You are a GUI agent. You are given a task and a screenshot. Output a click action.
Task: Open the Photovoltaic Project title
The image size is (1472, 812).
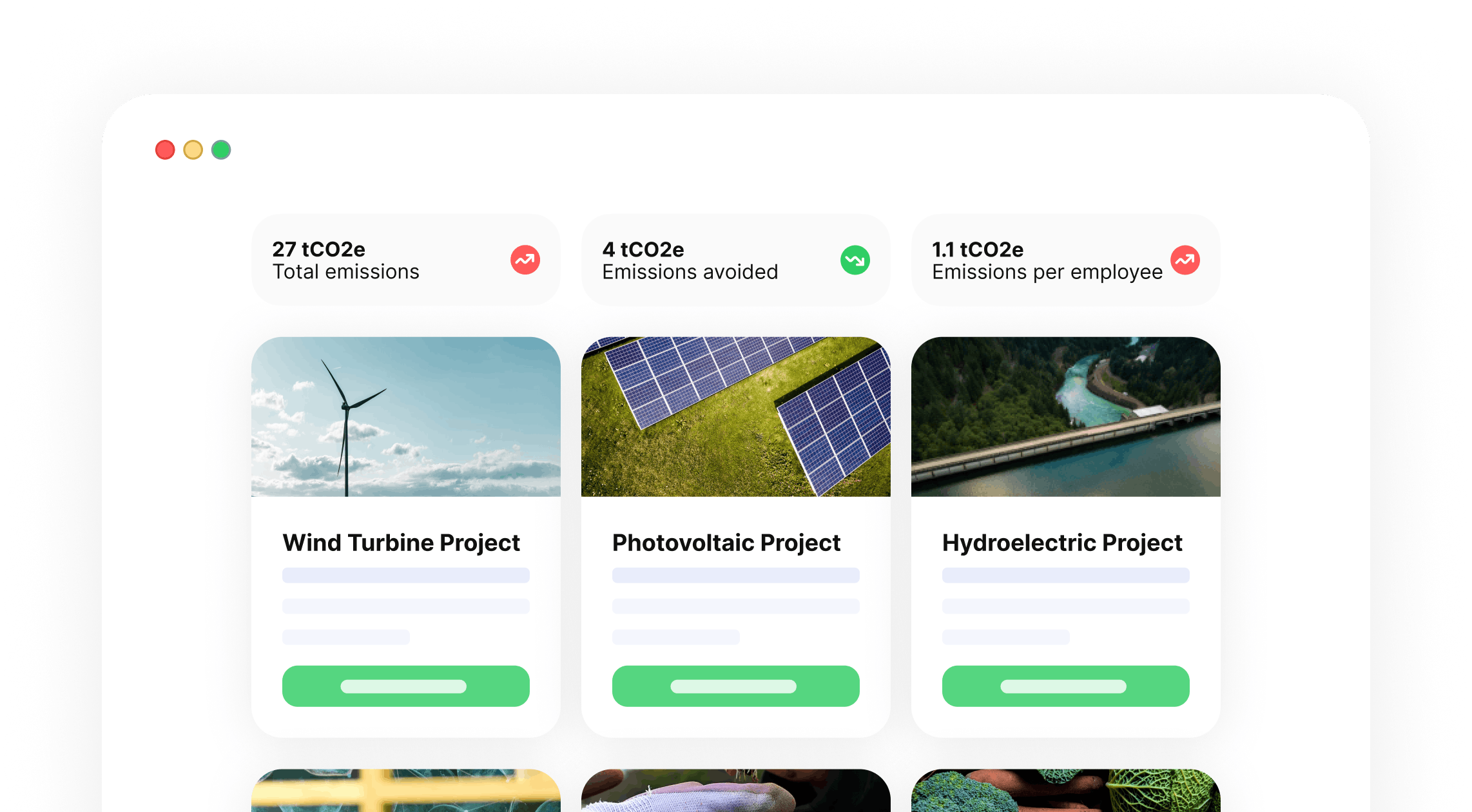[x=726, y=543]
